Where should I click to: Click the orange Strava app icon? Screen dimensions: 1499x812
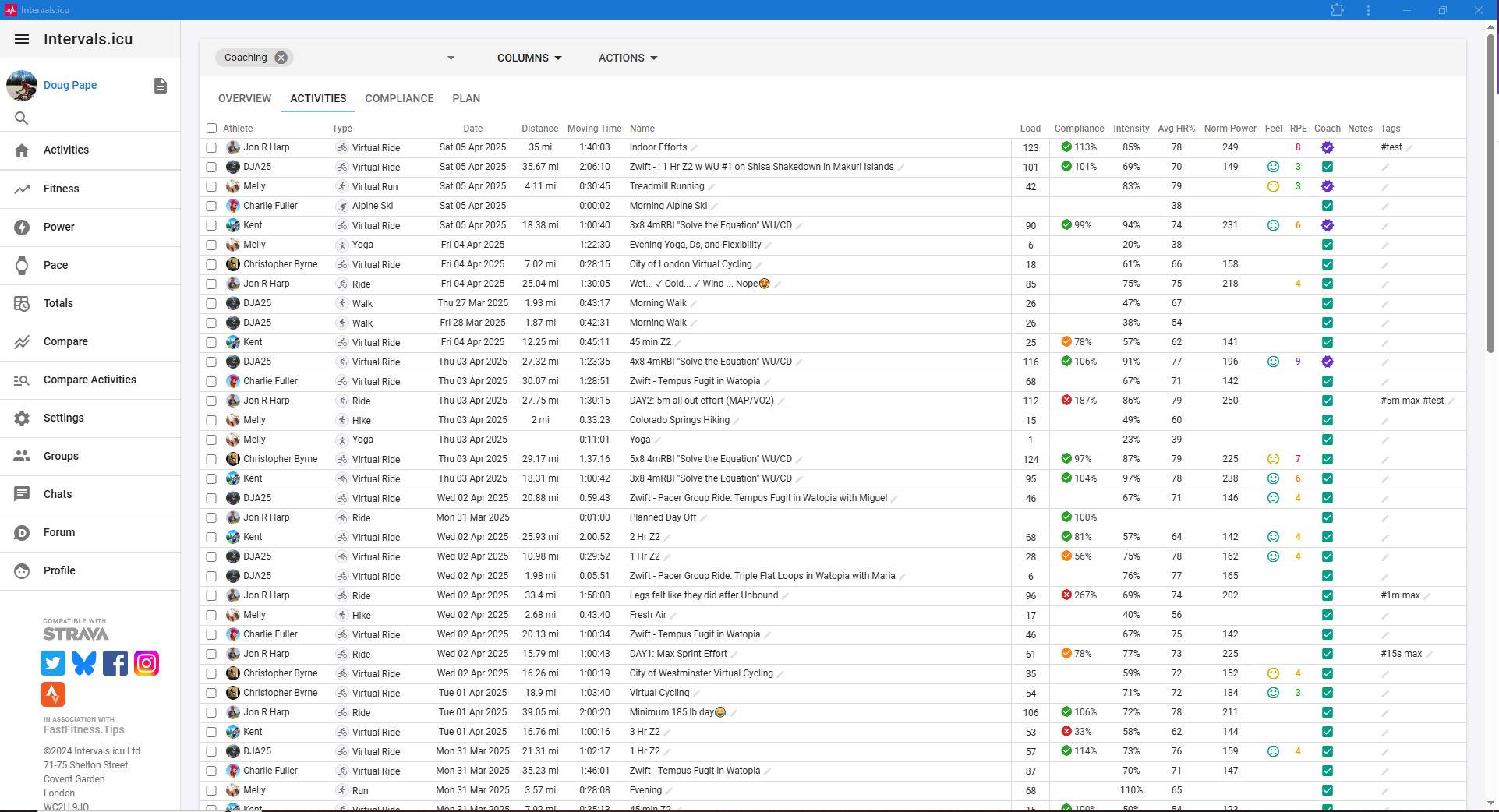(x=53, y=694)
